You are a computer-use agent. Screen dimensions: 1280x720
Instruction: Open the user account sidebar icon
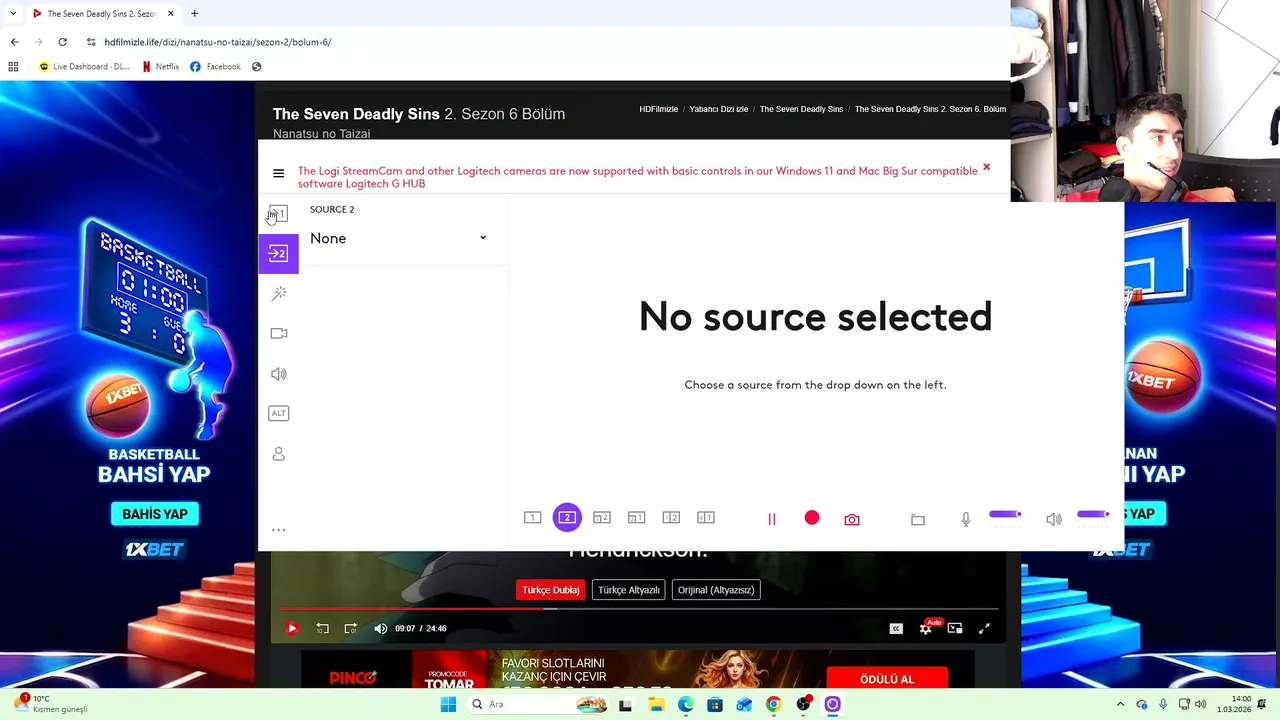click(x=279, y=454)
